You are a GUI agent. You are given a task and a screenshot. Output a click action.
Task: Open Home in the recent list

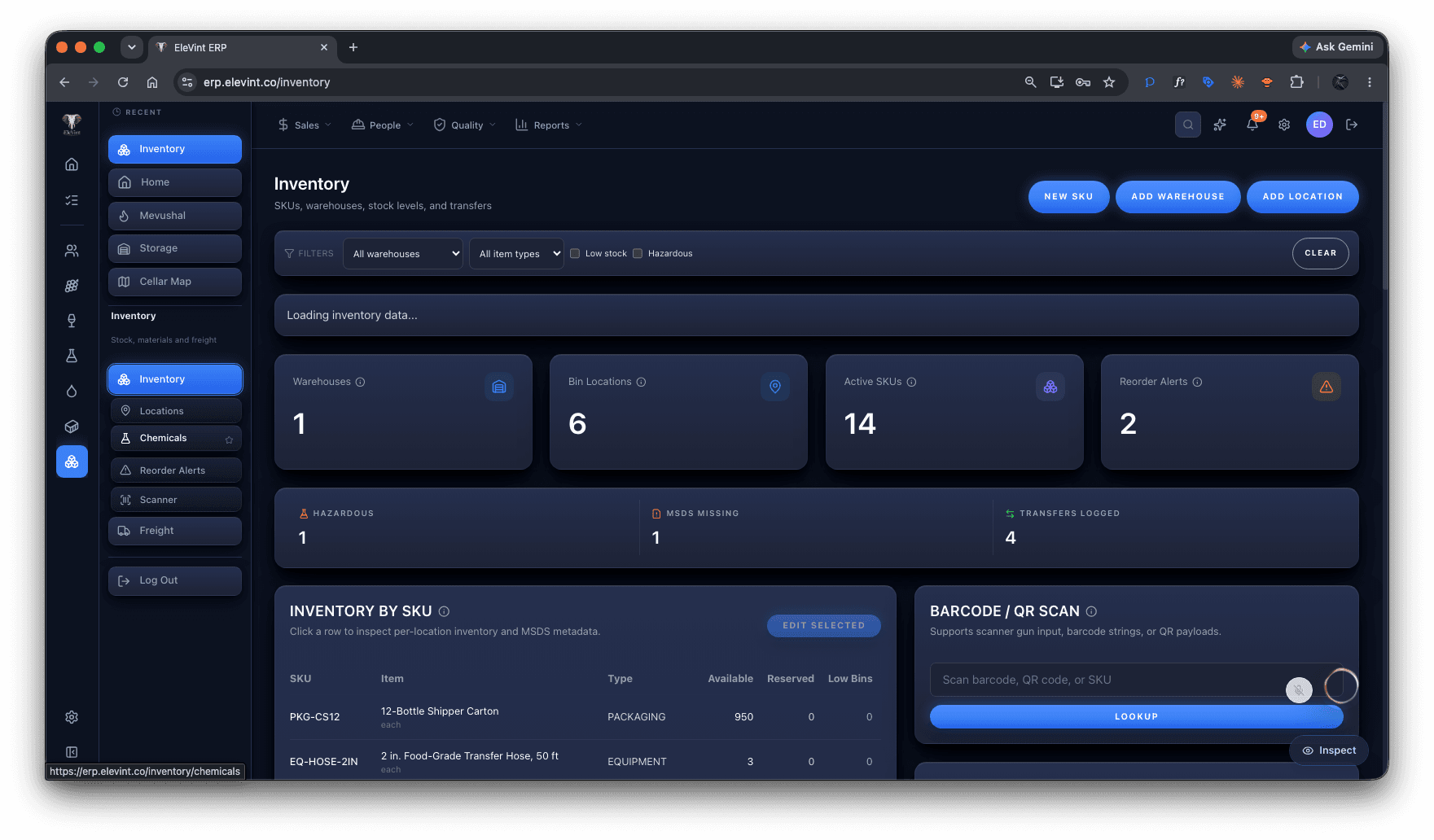pos(175,182)
